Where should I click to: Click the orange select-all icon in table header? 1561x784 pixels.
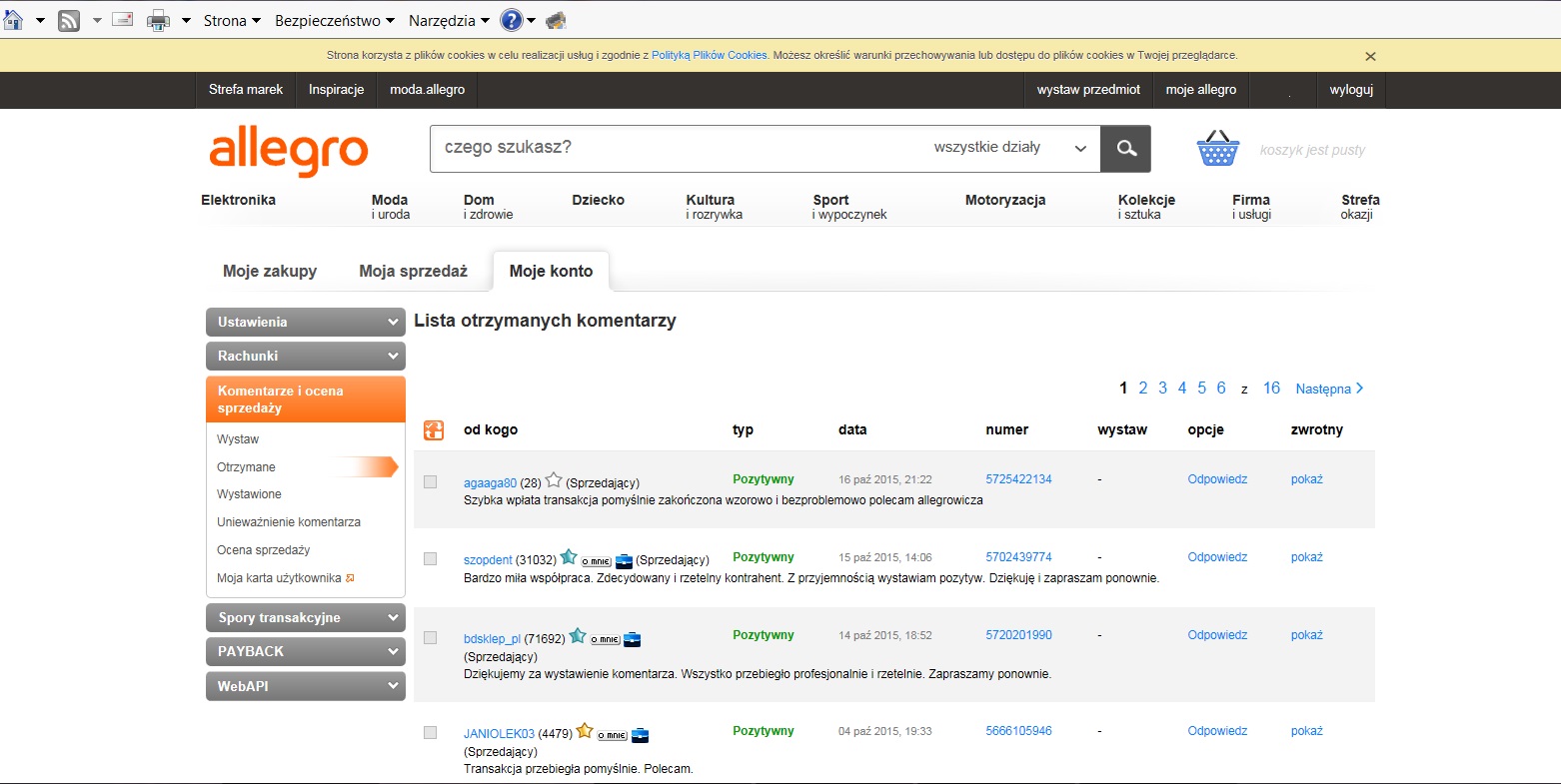click(x=434, y=430)
